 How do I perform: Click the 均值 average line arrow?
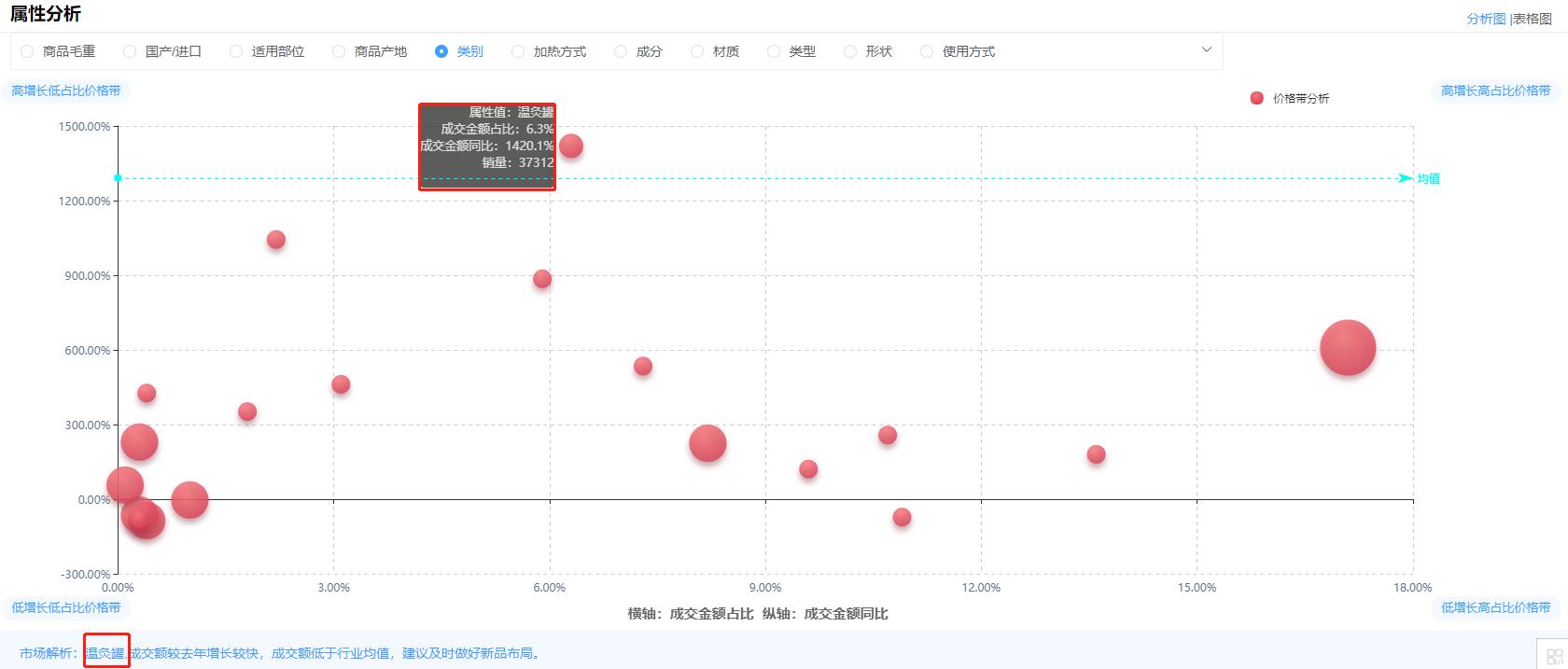click(1405, 178)
